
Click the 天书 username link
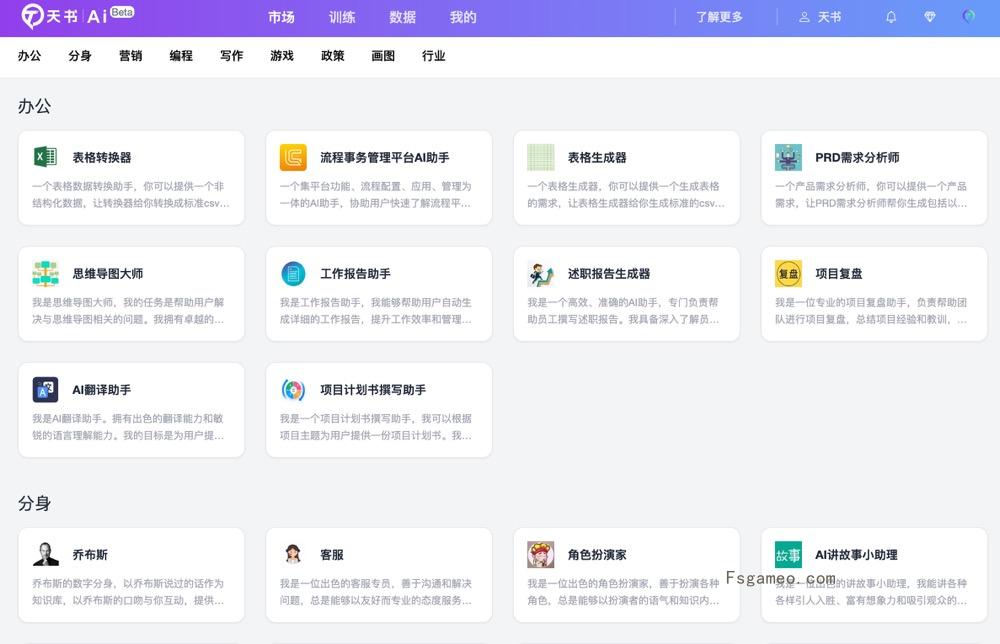tap(829, 17)
